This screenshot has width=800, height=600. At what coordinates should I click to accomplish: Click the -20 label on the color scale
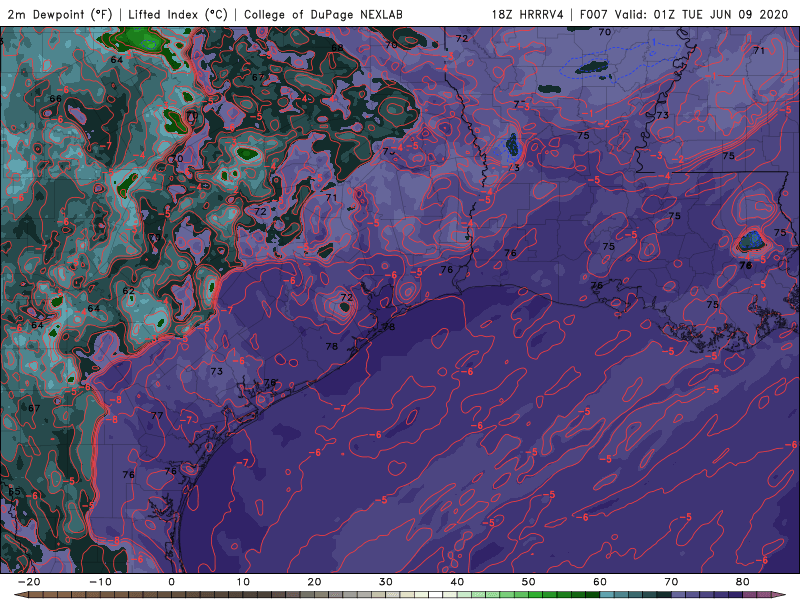pos(29,582)
